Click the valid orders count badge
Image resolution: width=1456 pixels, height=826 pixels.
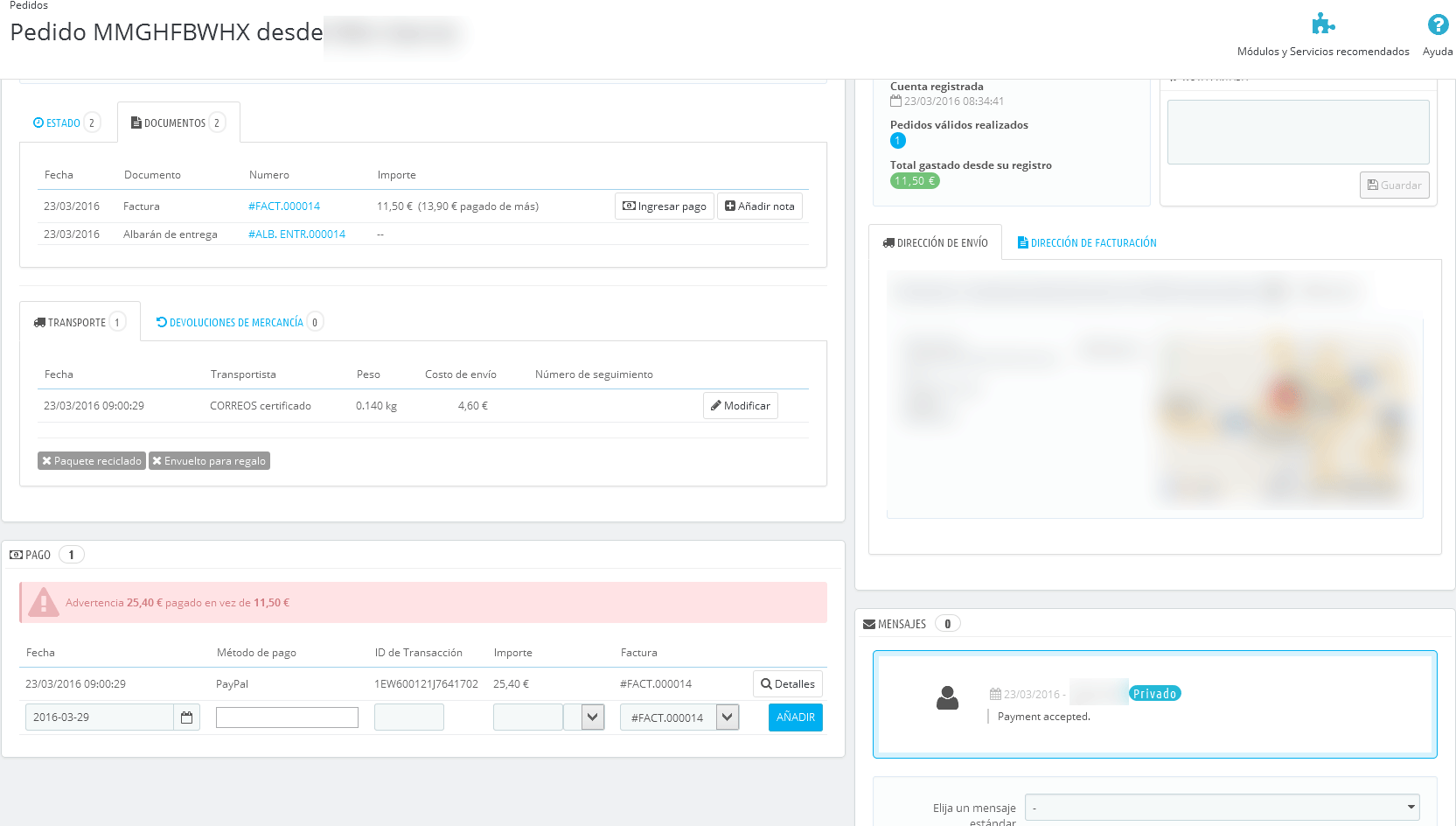click(898, 141)
